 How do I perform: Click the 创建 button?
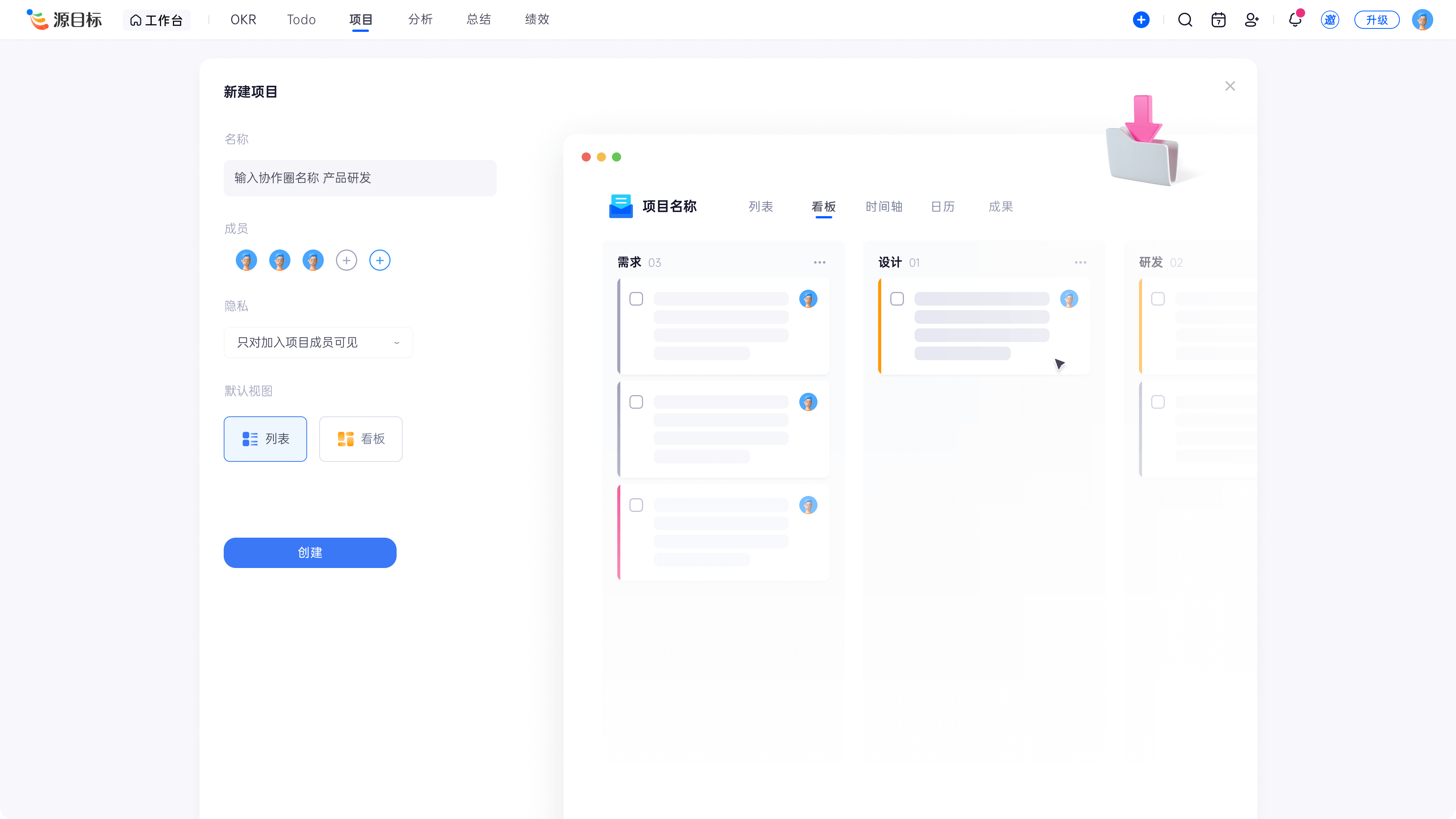(310, 553)
